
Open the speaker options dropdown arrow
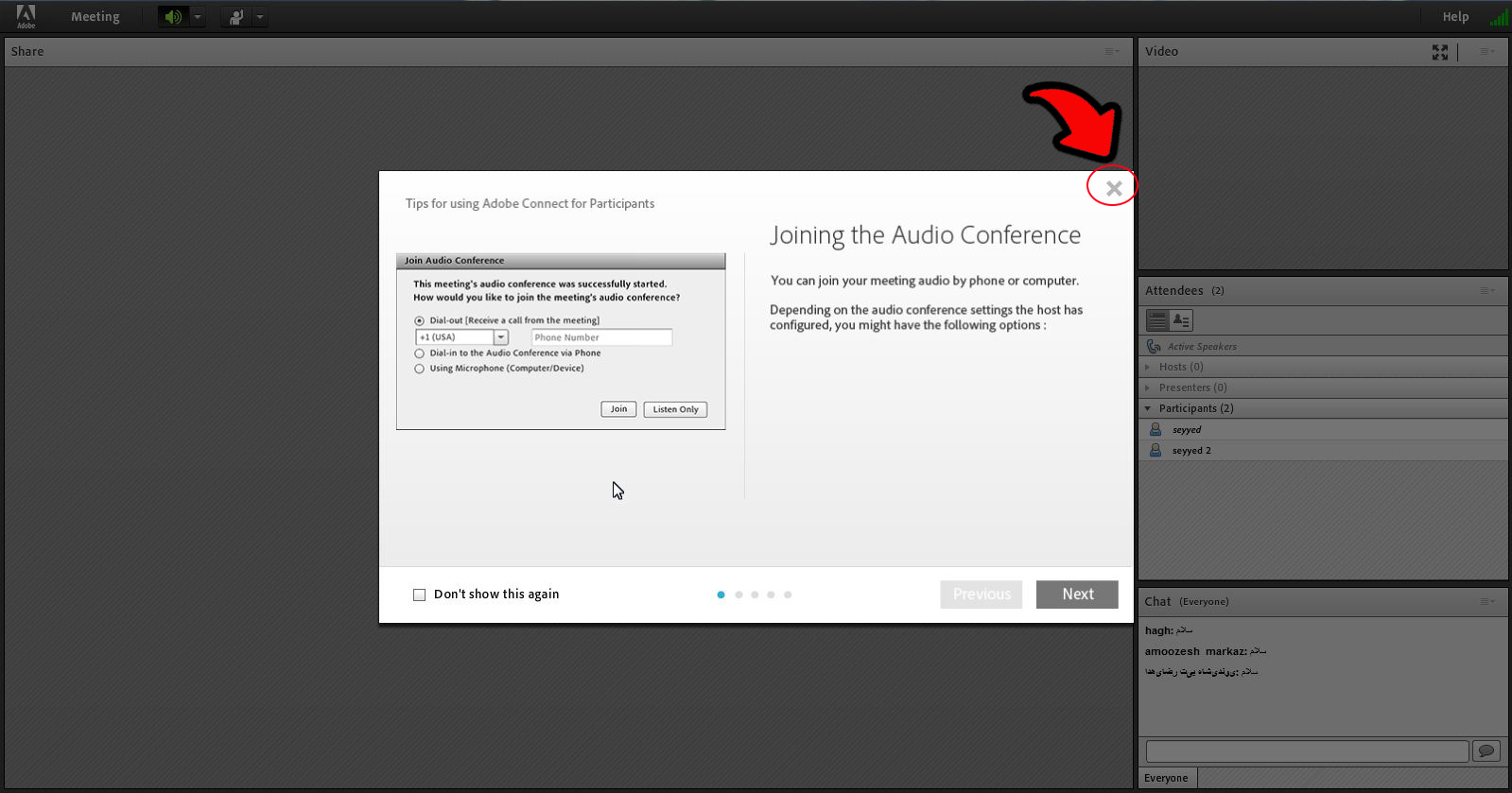pos(198,17)
